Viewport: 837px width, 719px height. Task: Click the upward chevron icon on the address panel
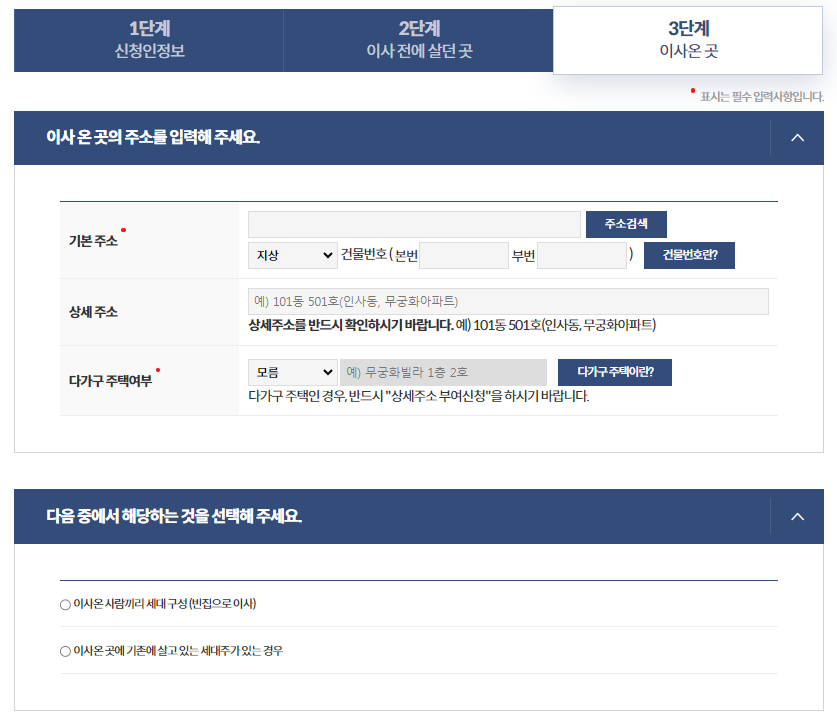796,137
